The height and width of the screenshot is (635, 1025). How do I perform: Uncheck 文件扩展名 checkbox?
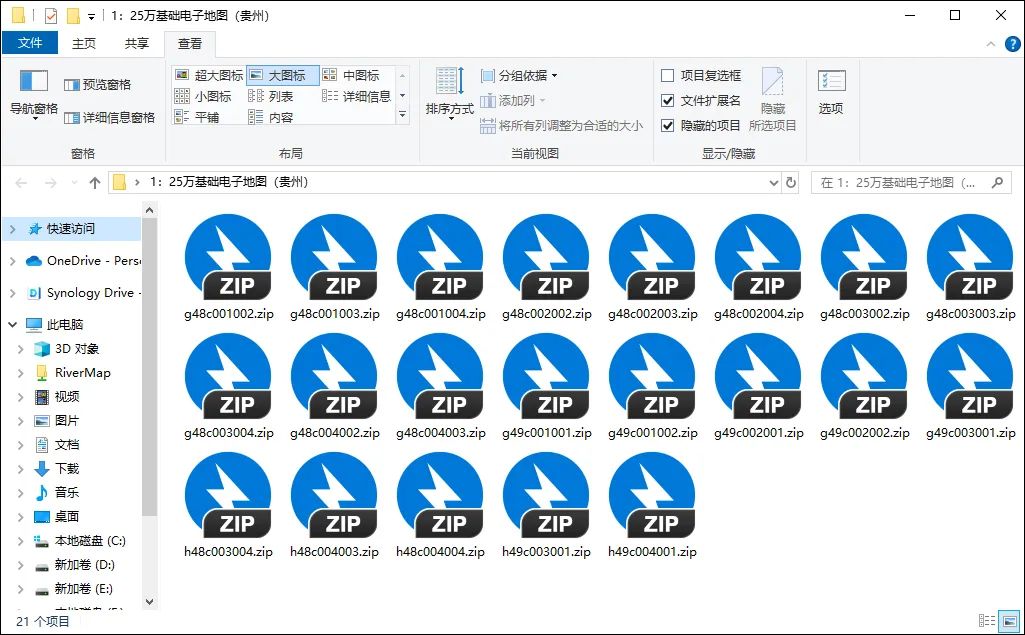coord(667,101)
